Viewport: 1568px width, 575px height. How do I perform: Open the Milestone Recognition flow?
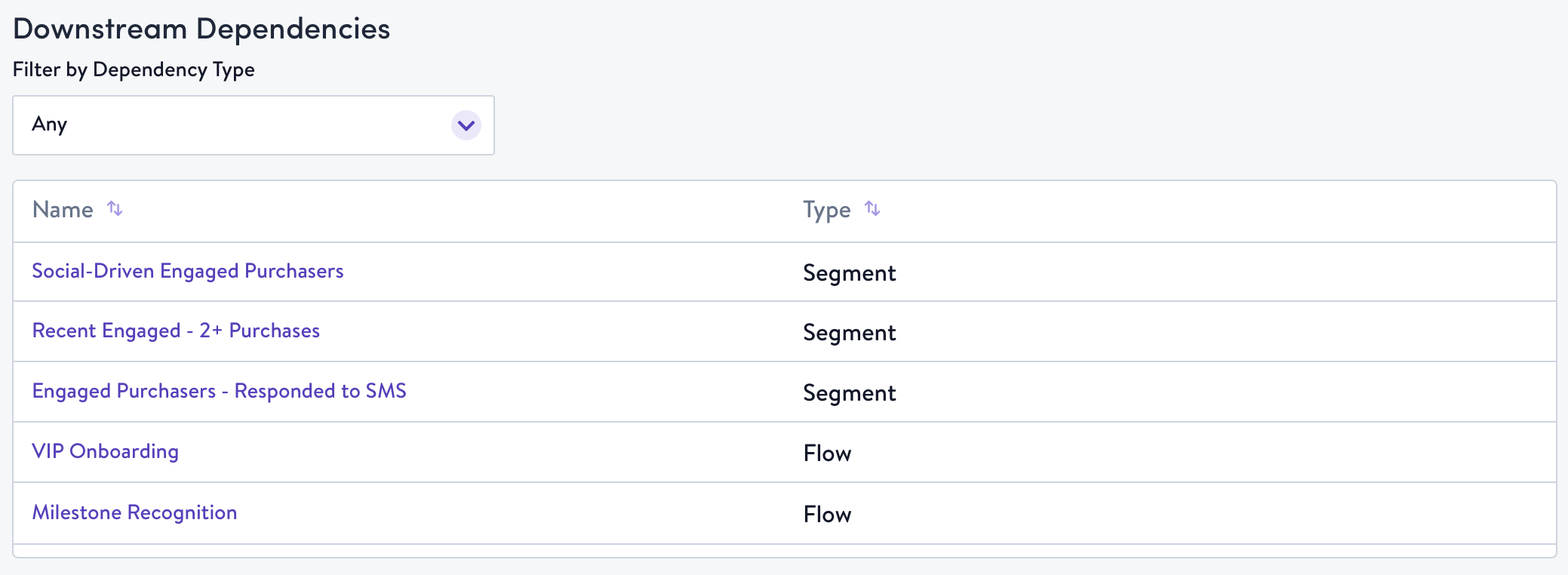coord(134,512)
